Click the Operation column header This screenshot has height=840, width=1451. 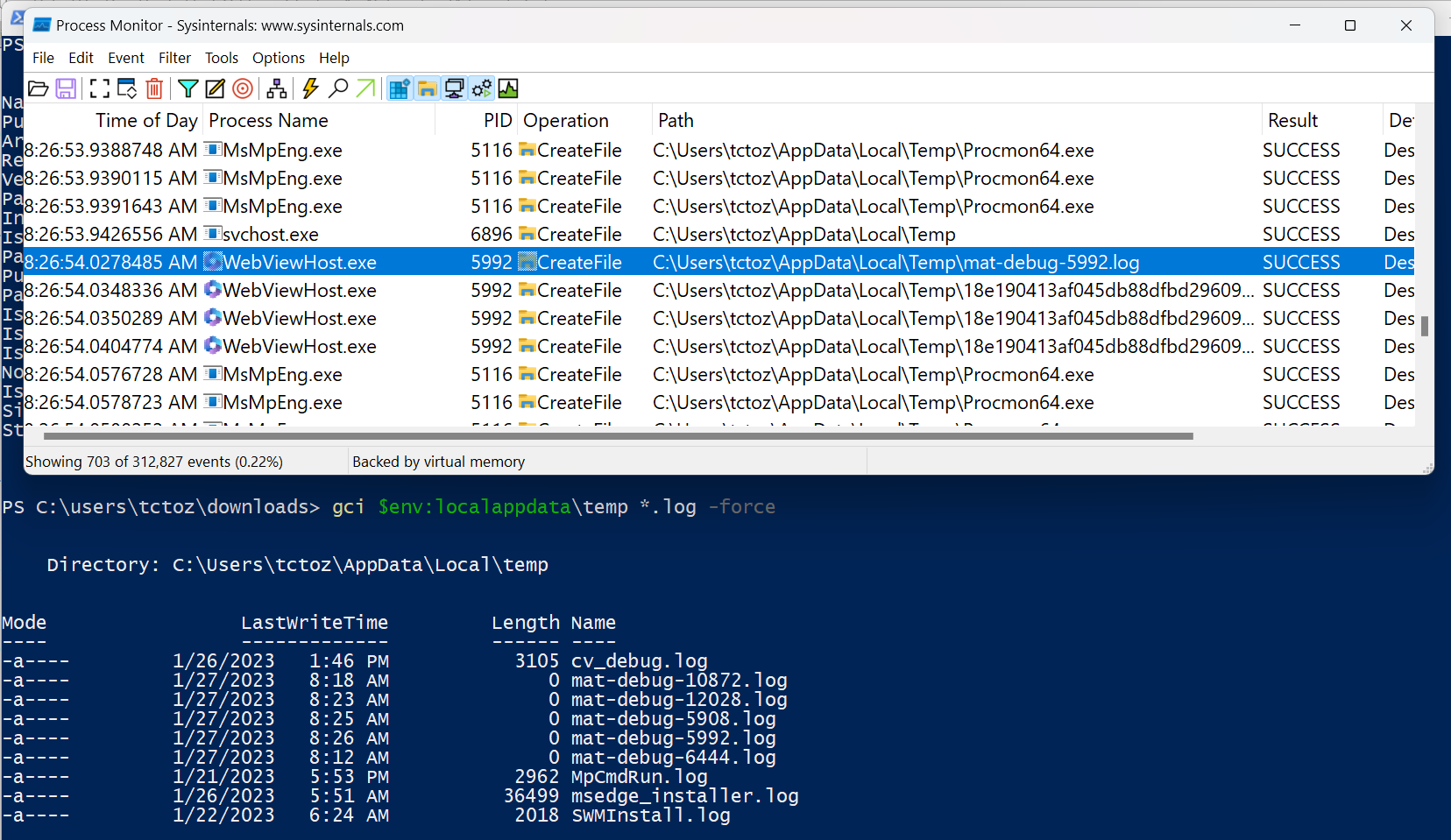[584, 120]
